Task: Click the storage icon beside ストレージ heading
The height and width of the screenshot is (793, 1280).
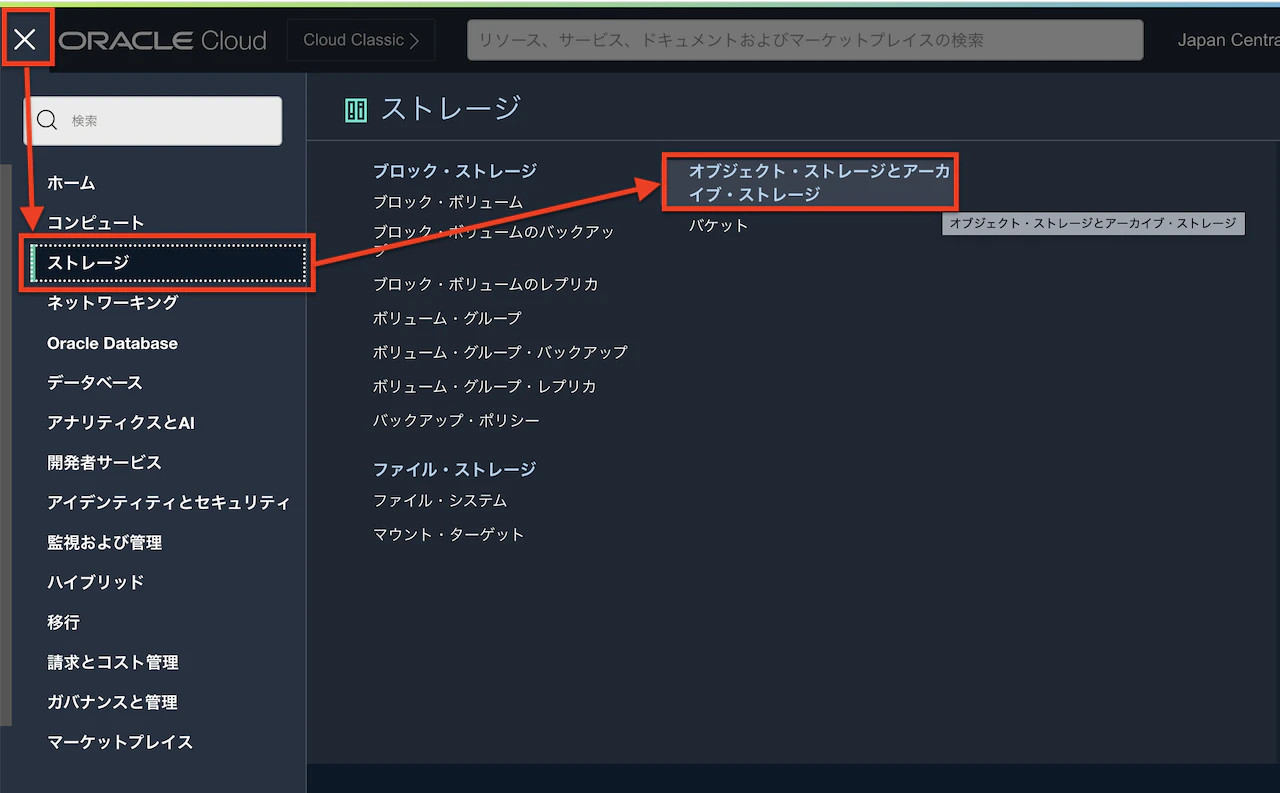Action: click(x=356, y=110)
